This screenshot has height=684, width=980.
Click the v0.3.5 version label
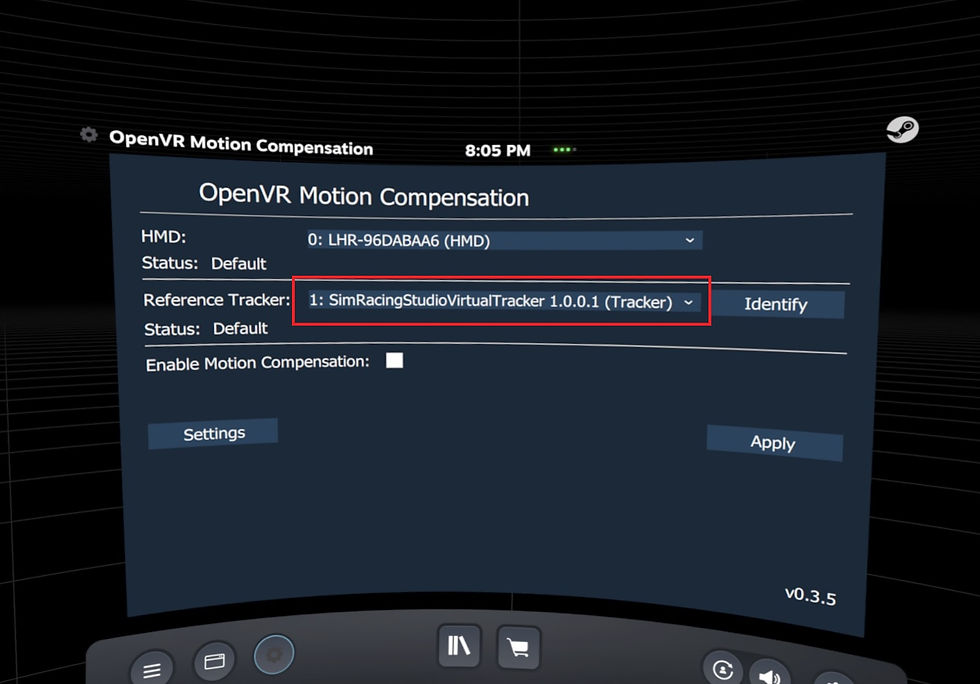pyautogui.click(x=811, y=595)
